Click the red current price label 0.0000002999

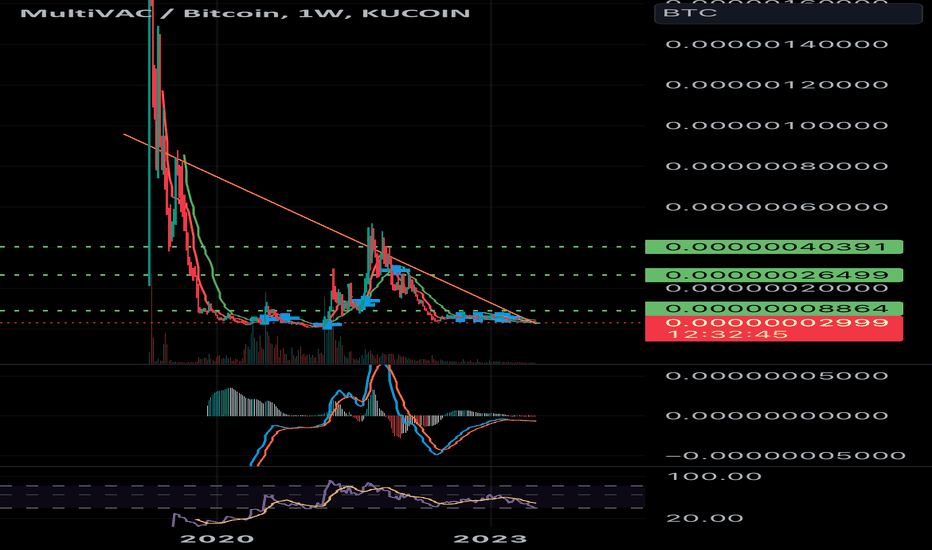[777, 322]
